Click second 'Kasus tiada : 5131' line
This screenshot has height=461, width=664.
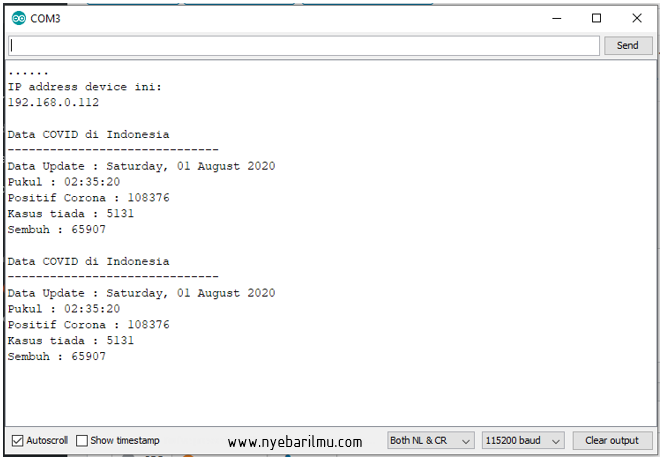click(71, 340)
